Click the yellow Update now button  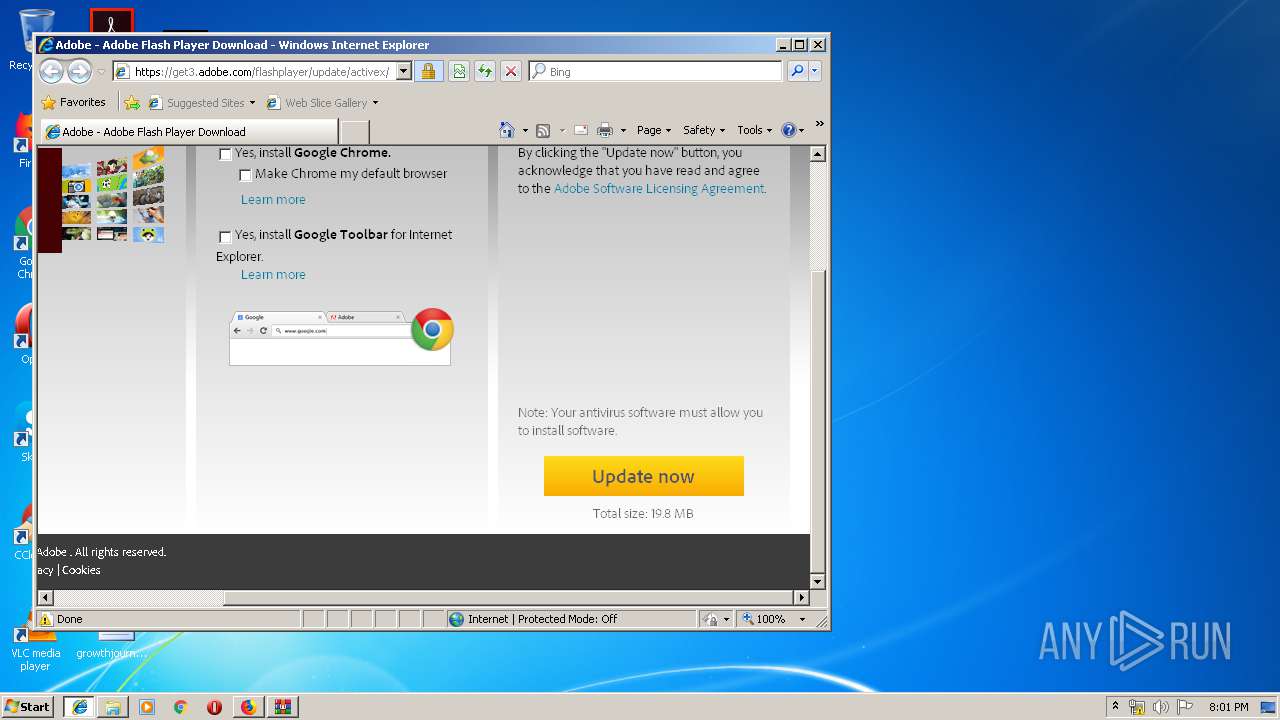click(x=644, y=476)
